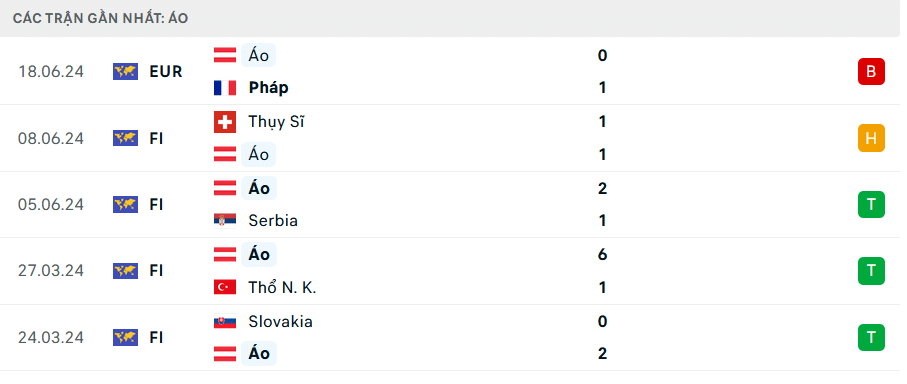Click the Serbia flag icon
The height and width of the screenshot is (384, 907).
(x=224, y=221)
